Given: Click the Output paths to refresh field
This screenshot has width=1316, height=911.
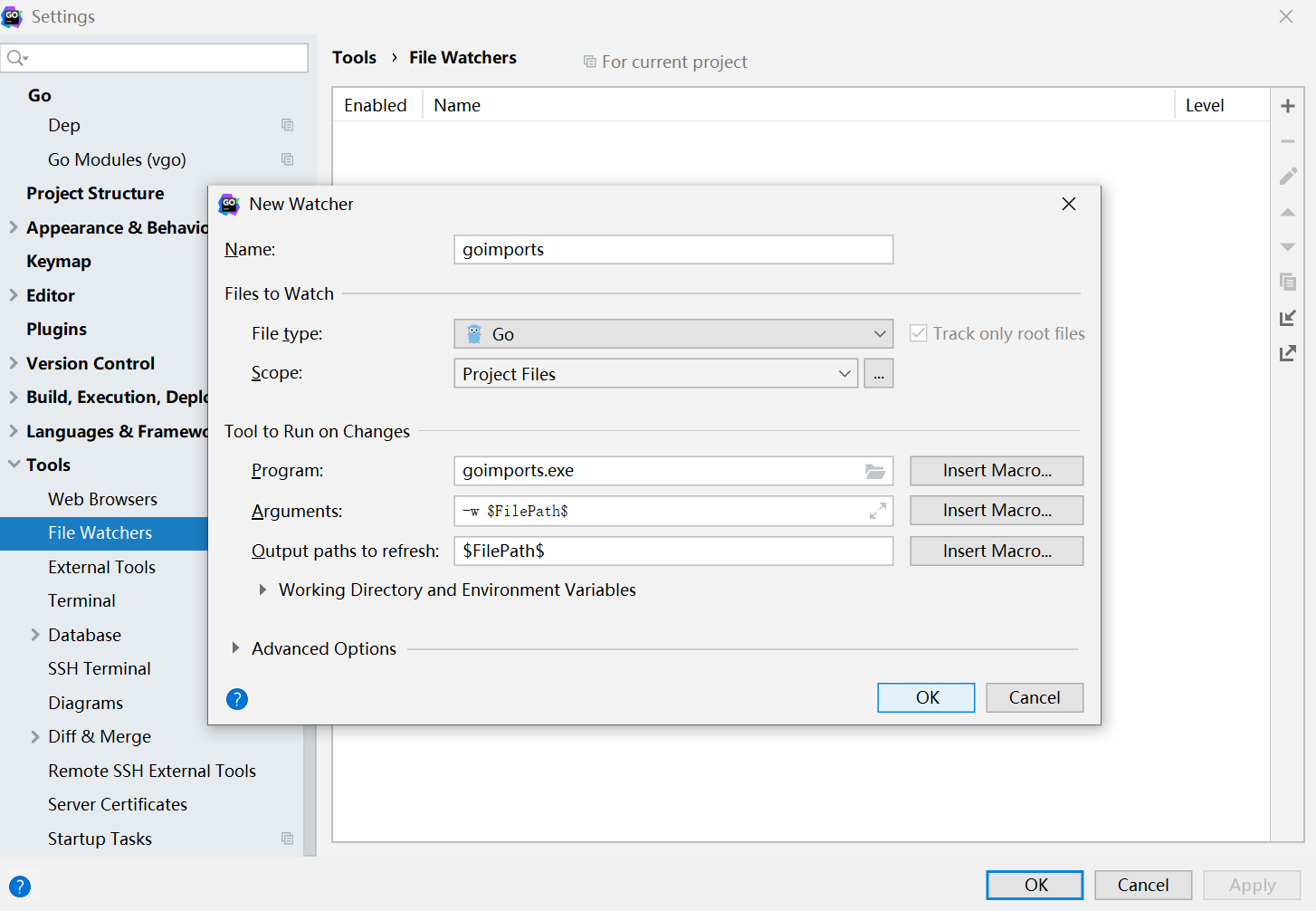Looking at the screenshot, I should pos(673,551).
